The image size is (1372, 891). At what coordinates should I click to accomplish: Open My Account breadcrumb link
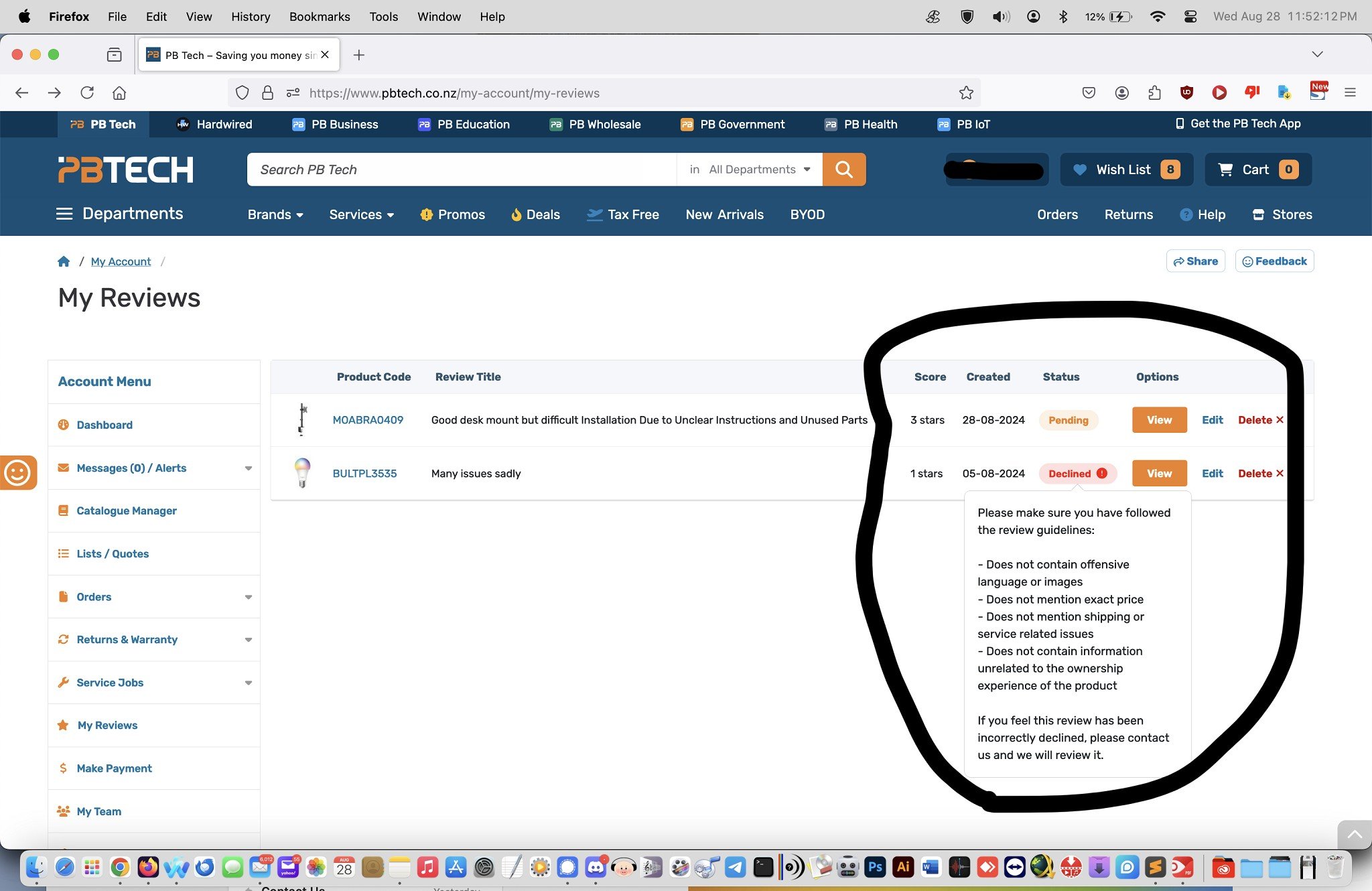point(121,261)
